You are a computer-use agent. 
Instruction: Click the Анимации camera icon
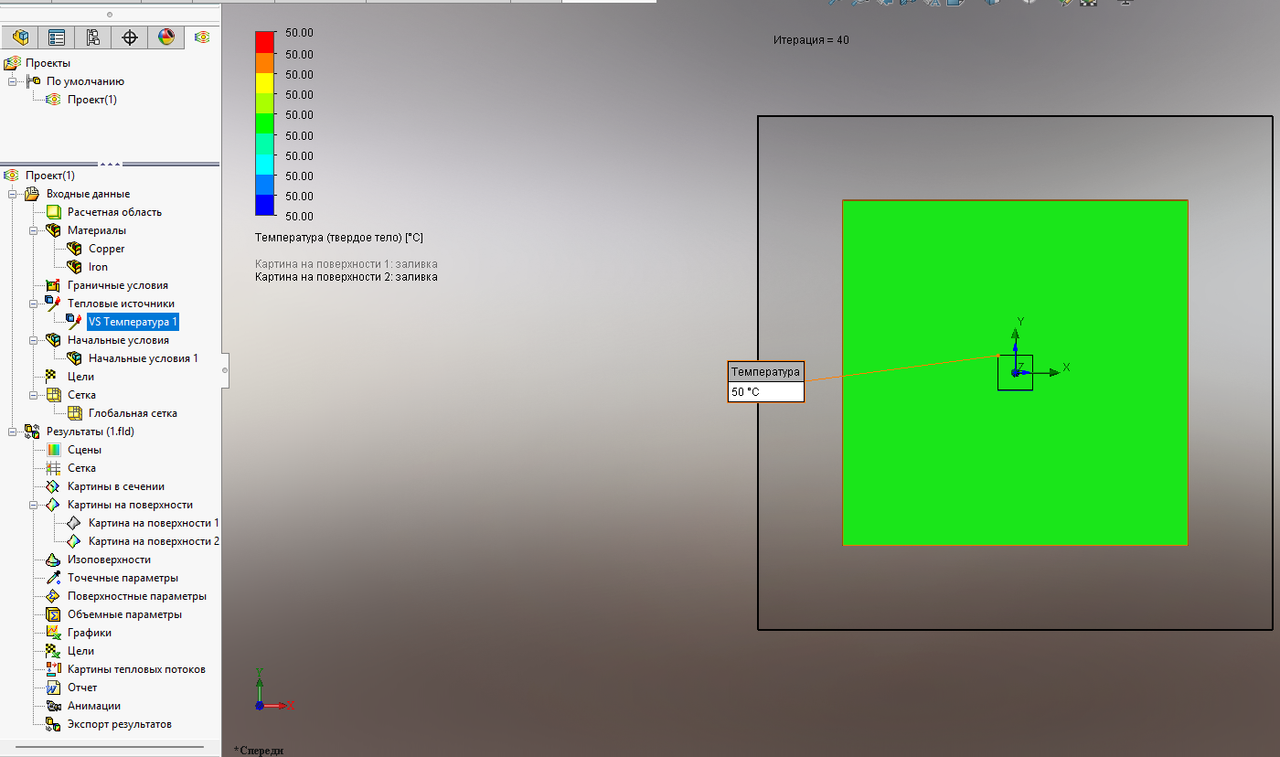54,706
